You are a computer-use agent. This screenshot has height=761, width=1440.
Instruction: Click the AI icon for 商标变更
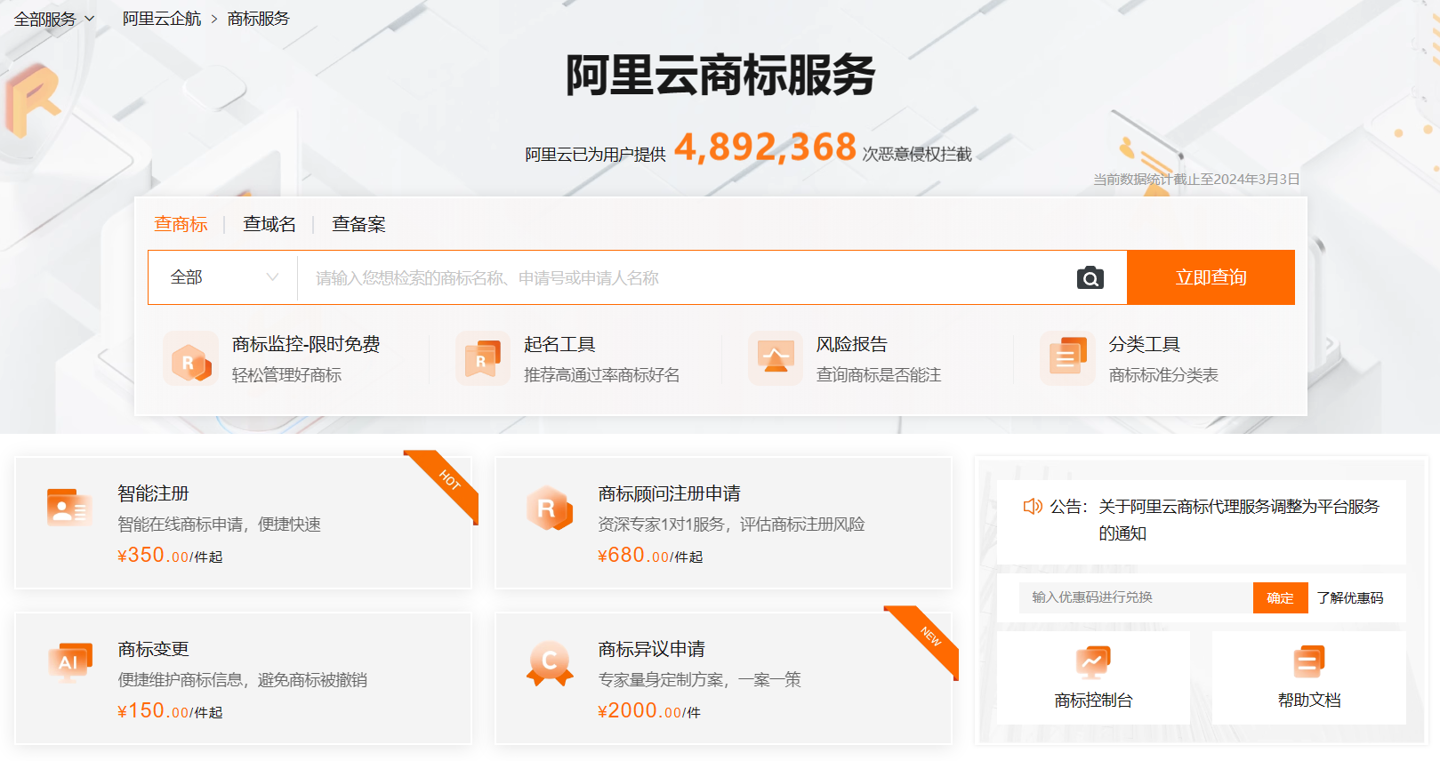tap(68, 662)
